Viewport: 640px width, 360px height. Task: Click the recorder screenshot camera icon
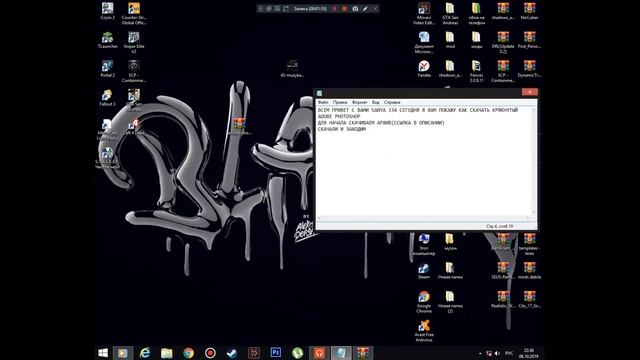355,9
